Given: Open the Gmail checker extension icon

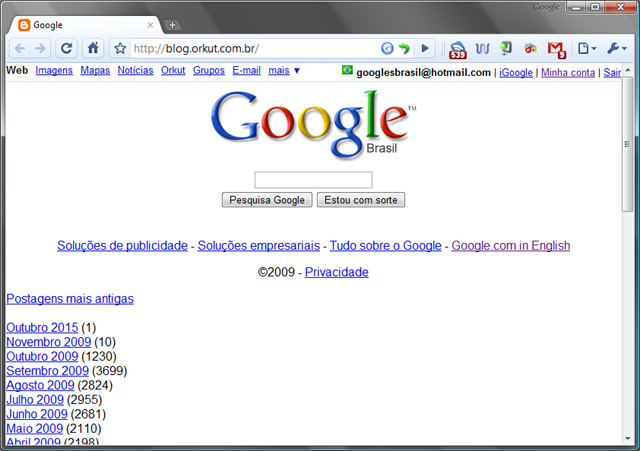Looking at the screenshot, I should tap(556, 50).
